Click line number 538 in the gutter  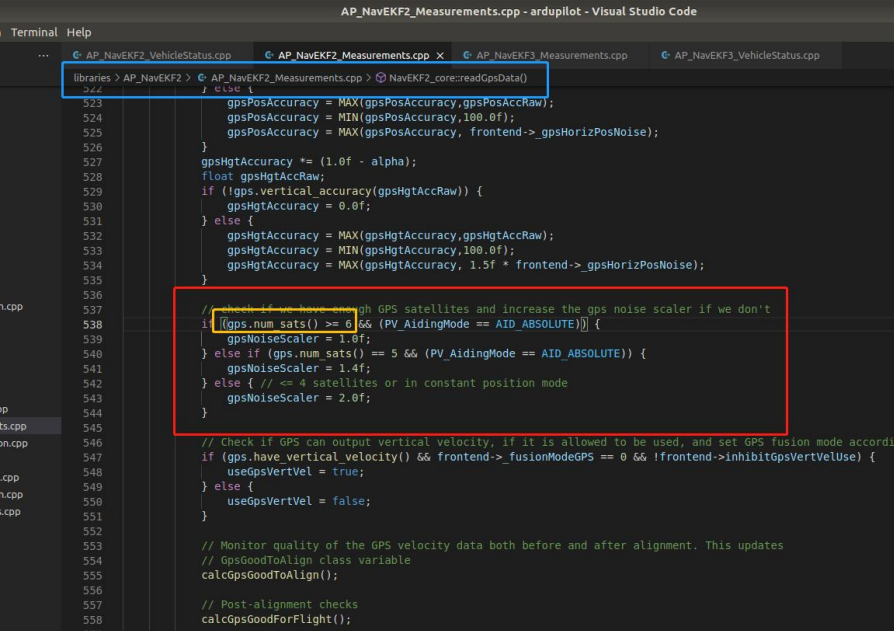(92, 324)
